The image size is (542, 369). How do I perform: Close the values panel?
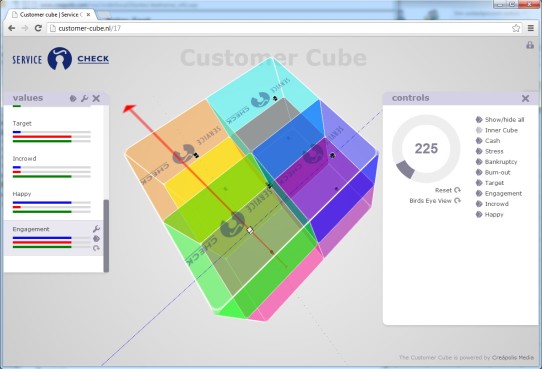pos(96,98)
